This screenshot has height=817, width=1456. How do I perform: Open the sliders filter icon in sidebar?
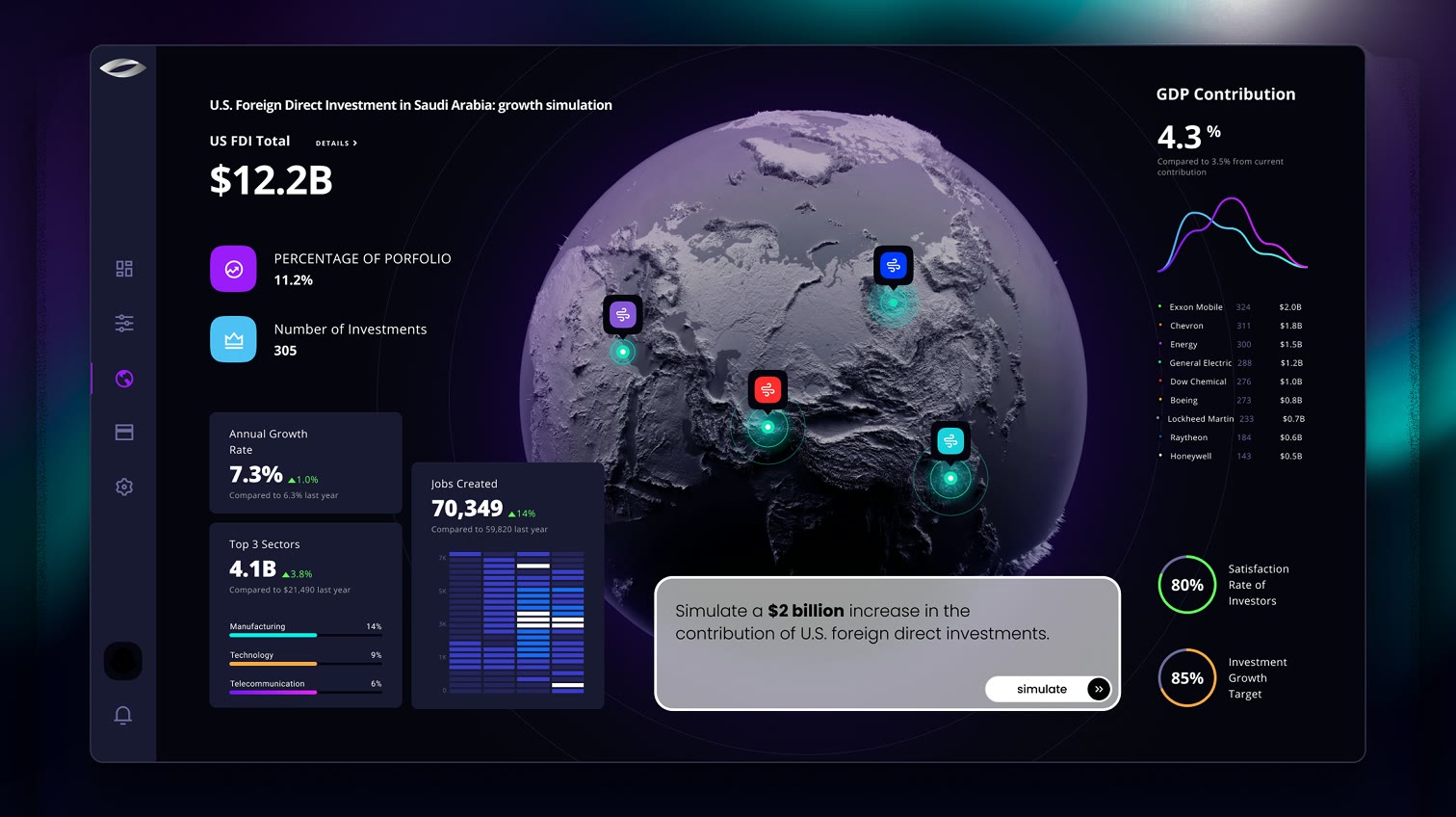[x=124, y=323]
